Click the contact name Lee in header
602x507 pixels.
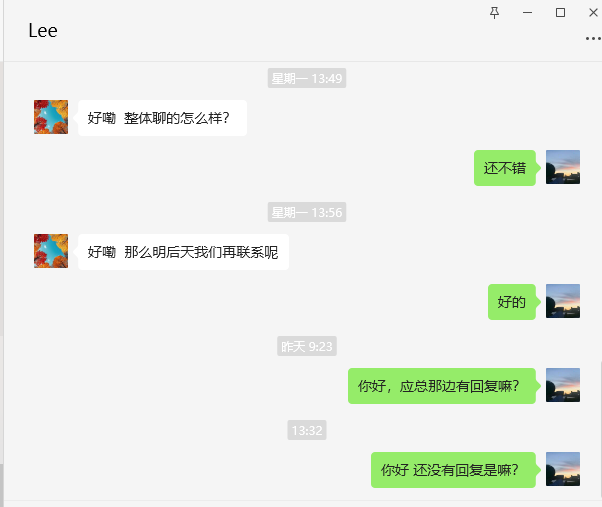pos(43,31)
